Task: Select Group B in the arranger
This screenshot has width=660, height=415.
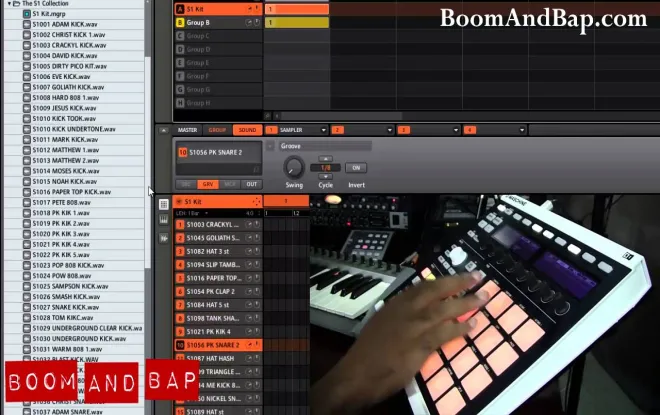Action: point(218,22)
